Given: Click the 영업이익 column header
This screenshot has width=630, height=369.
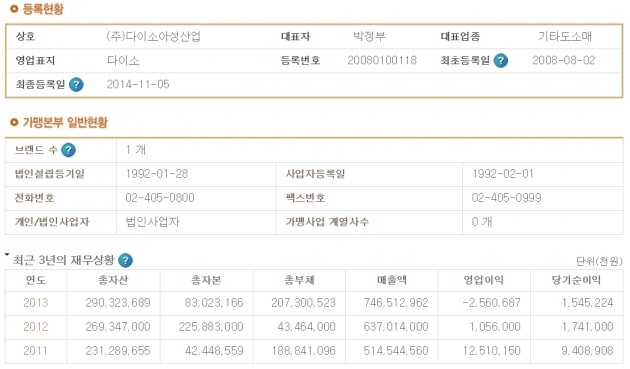Looking at the screenshot, I should click(x=484, y=280).
